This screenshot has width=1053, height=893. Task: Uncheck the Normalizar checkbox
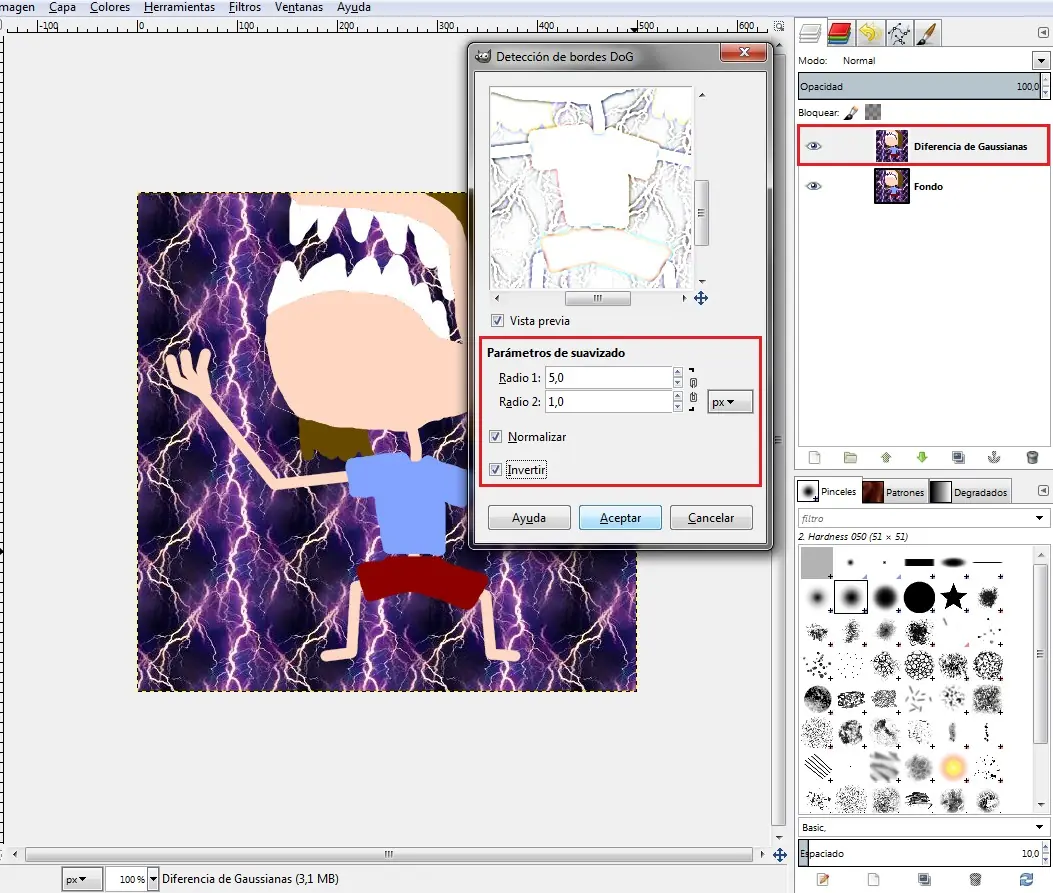496,437
